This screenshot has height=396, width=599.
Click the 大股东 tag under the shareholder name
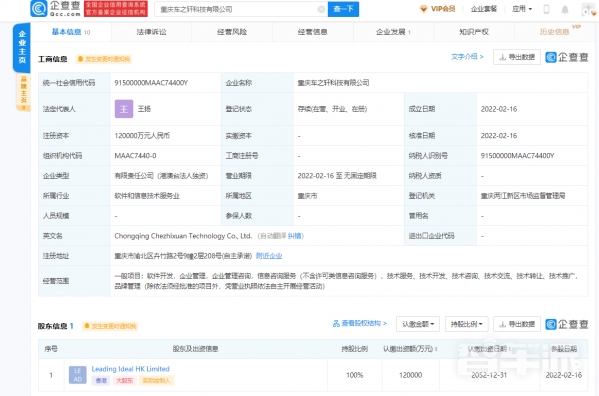(125, 380)
